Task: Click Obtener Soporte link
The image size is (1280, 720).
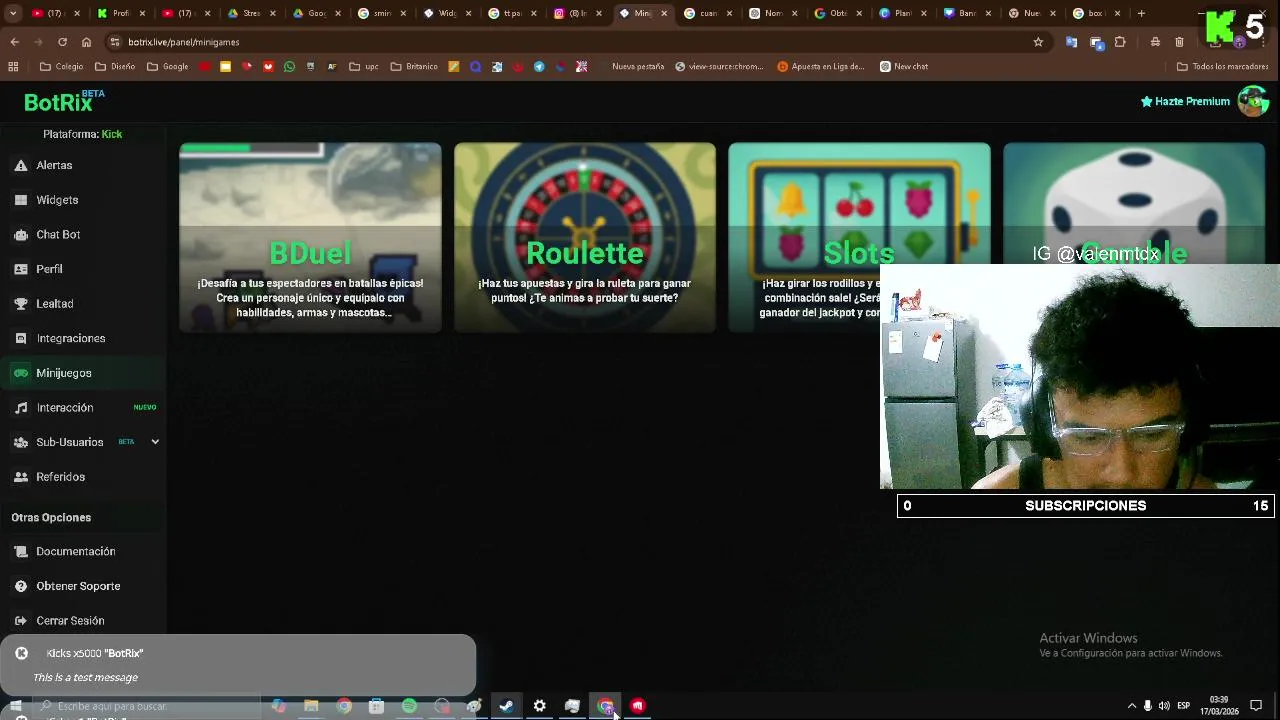Action: point(78,586)
